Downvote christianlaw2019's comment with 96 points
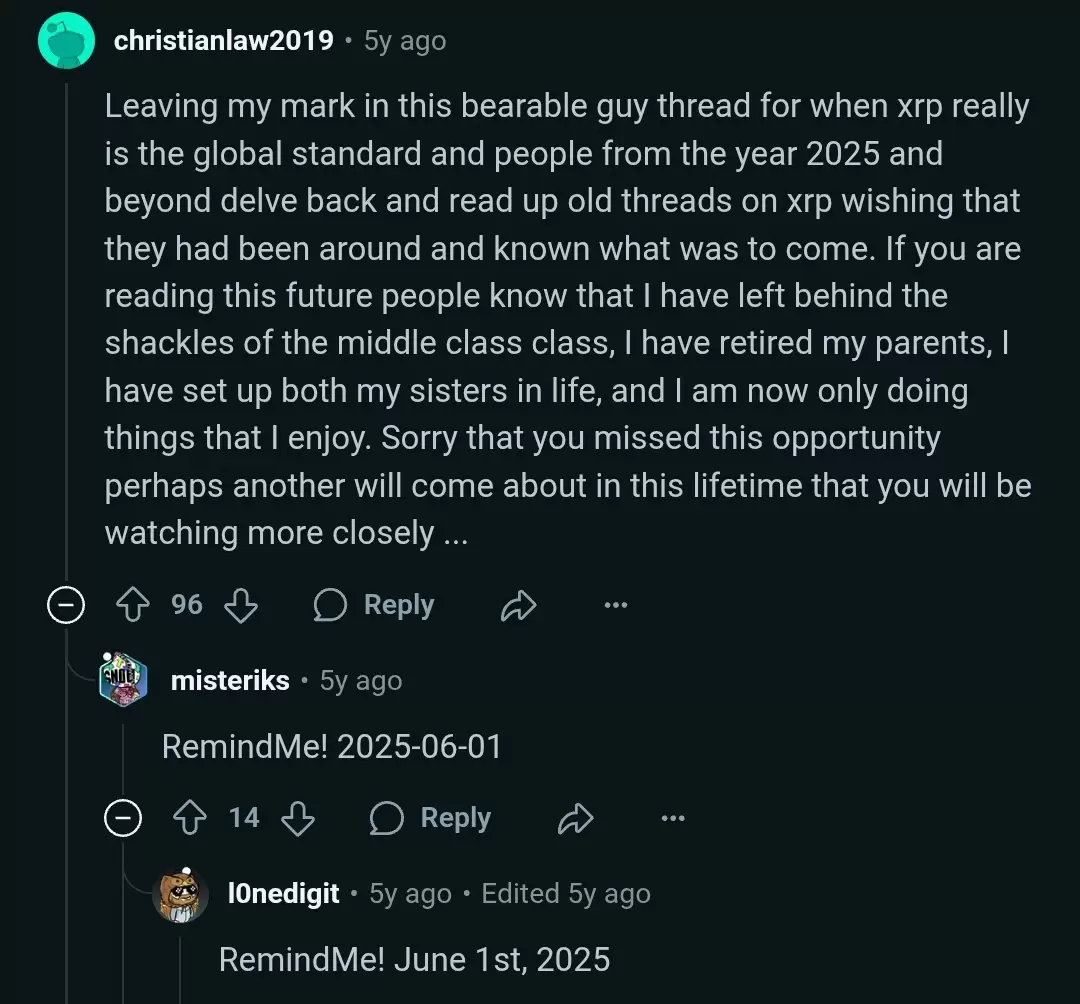Screen dimensions: 1080x1004 click(x=241, y=605)
